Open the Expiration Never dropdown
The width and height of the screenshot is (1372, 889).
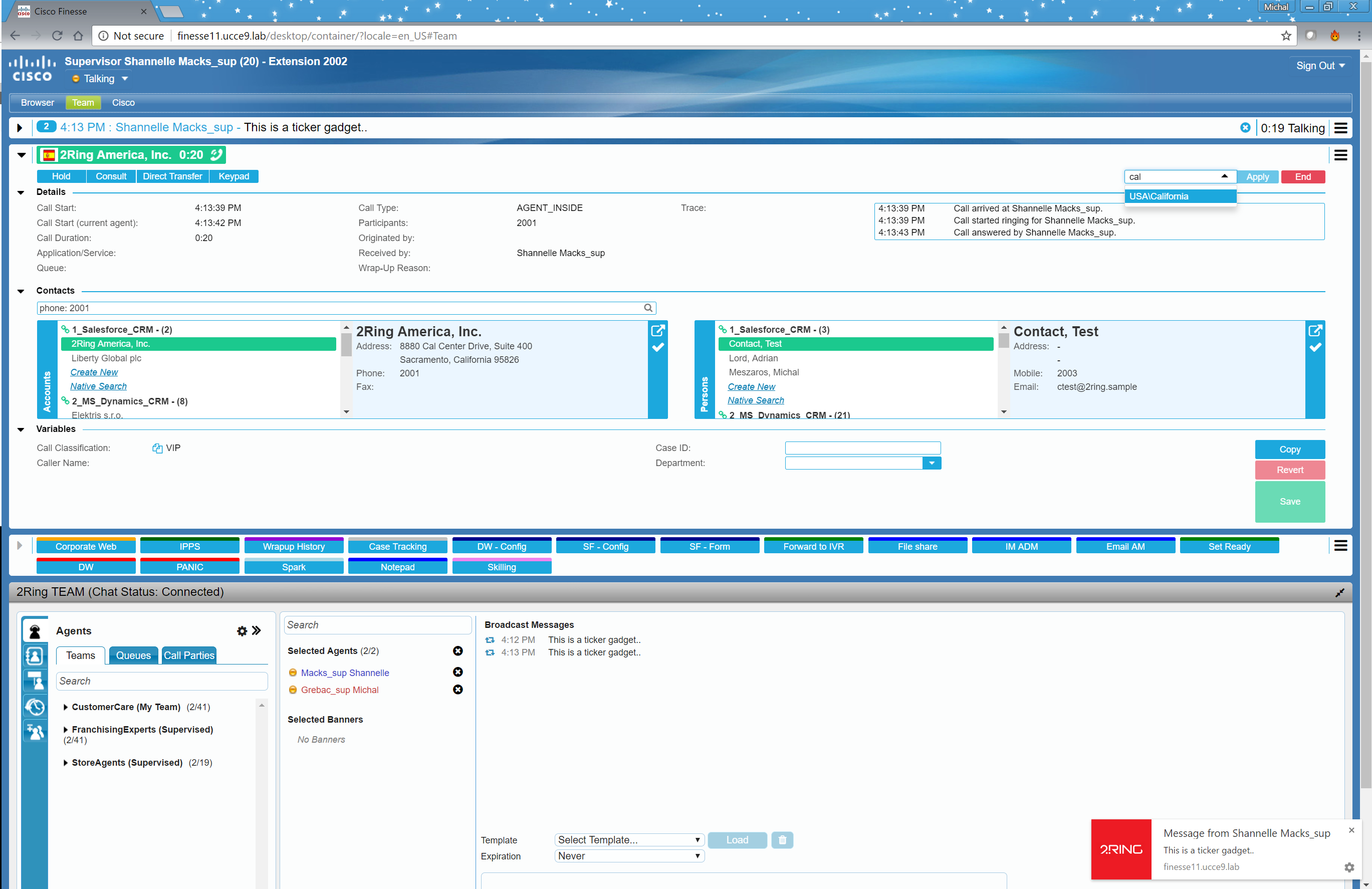[629, 856]
